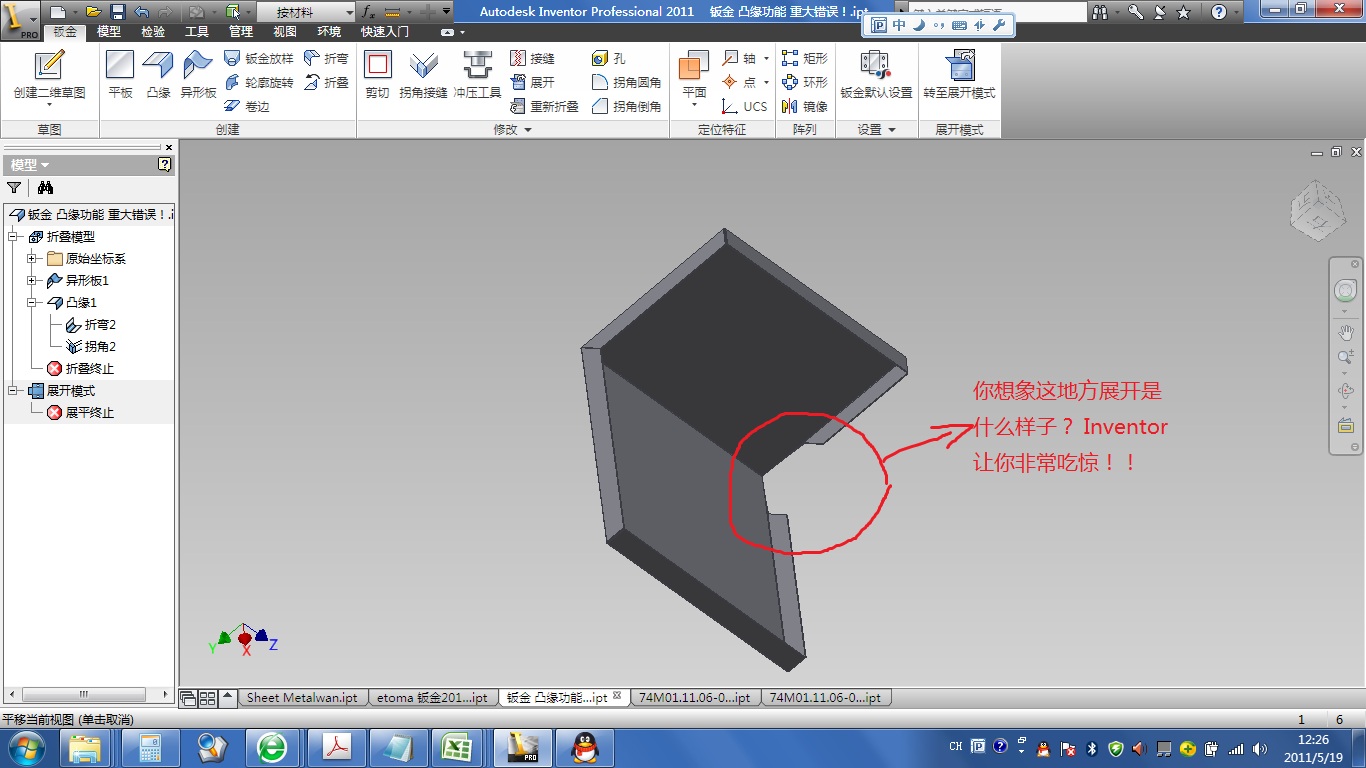The height and width of the screenshot is (768, 1366).
Task: Choose the 环形 circular pattern tool
Action: [805, 83]
